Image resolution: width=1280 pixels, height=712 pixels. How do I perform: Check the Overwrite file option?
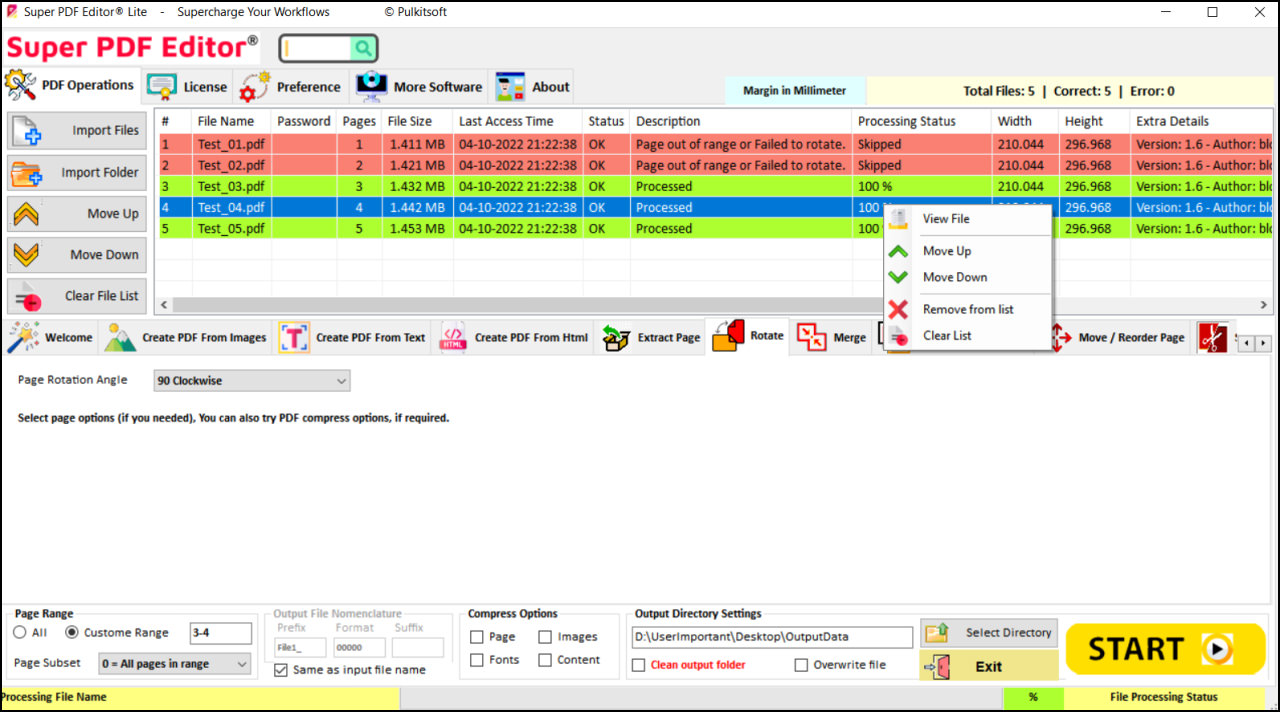coord(801,664)
